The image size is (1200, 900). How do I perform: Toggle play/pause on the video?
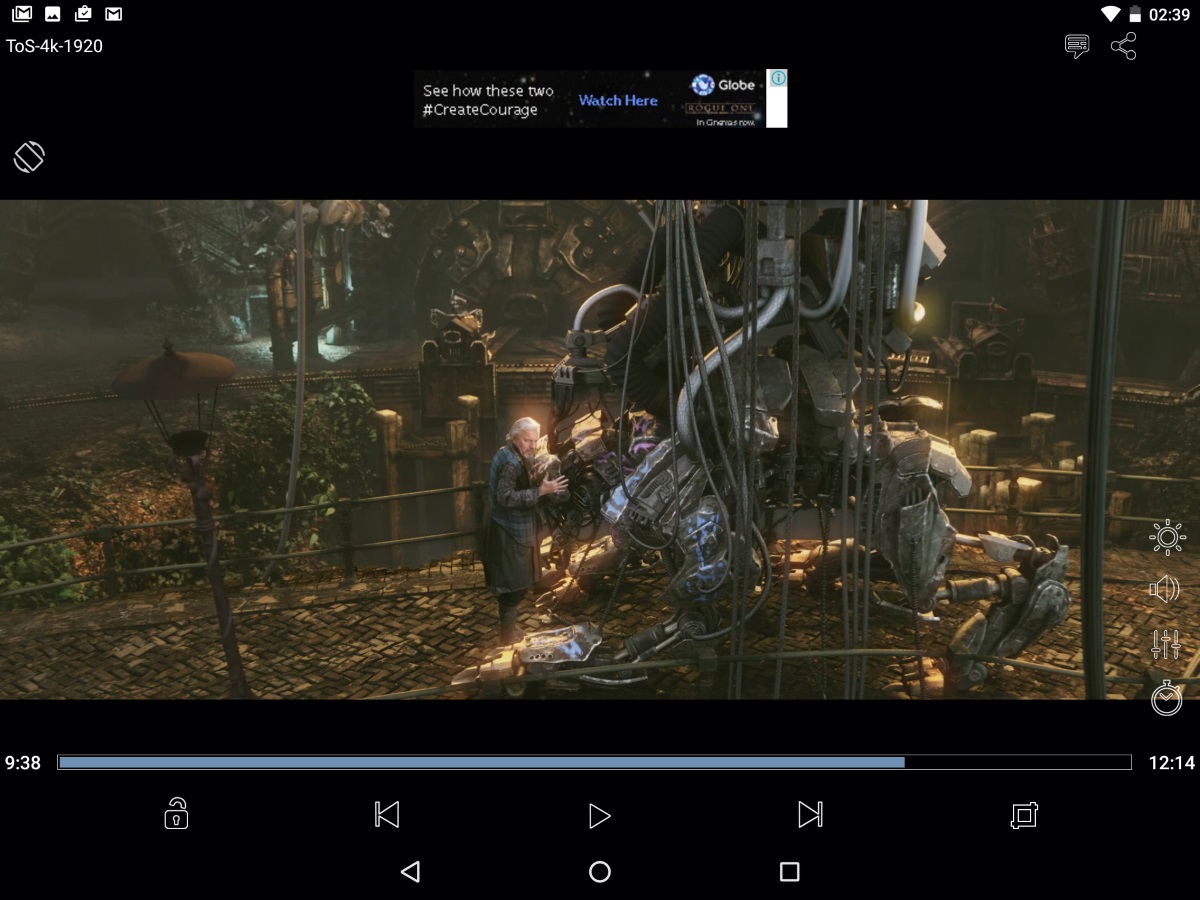click(600, 816)
